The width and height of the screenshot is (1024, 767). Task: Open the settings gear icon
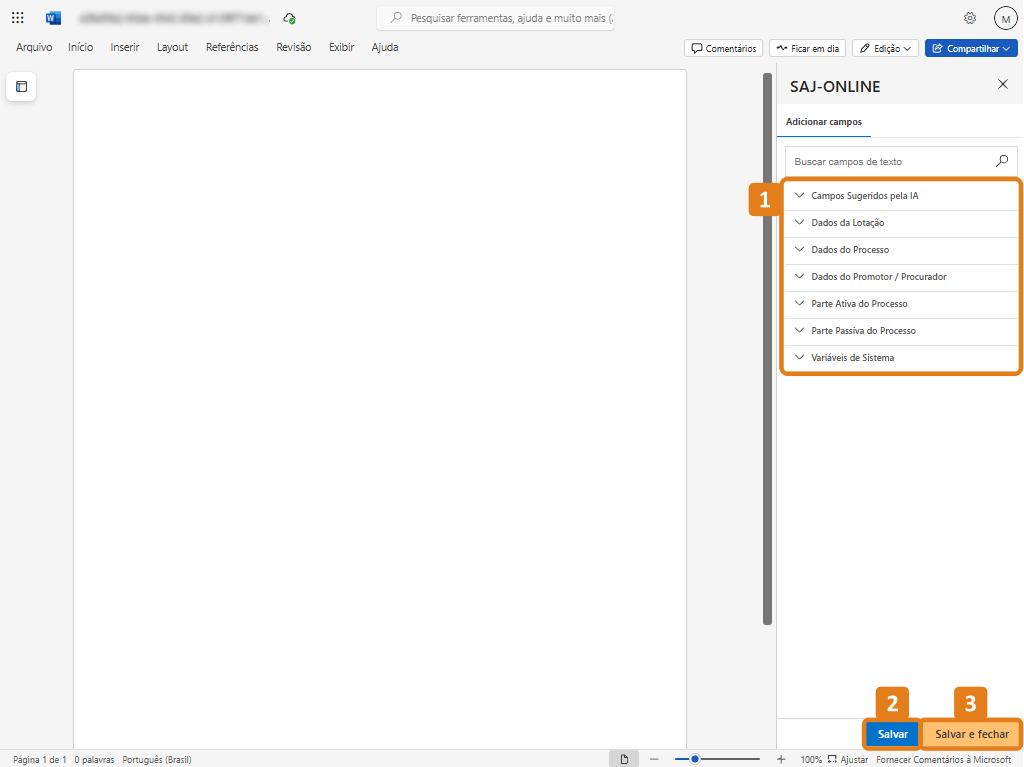click(x=969, y=18)
